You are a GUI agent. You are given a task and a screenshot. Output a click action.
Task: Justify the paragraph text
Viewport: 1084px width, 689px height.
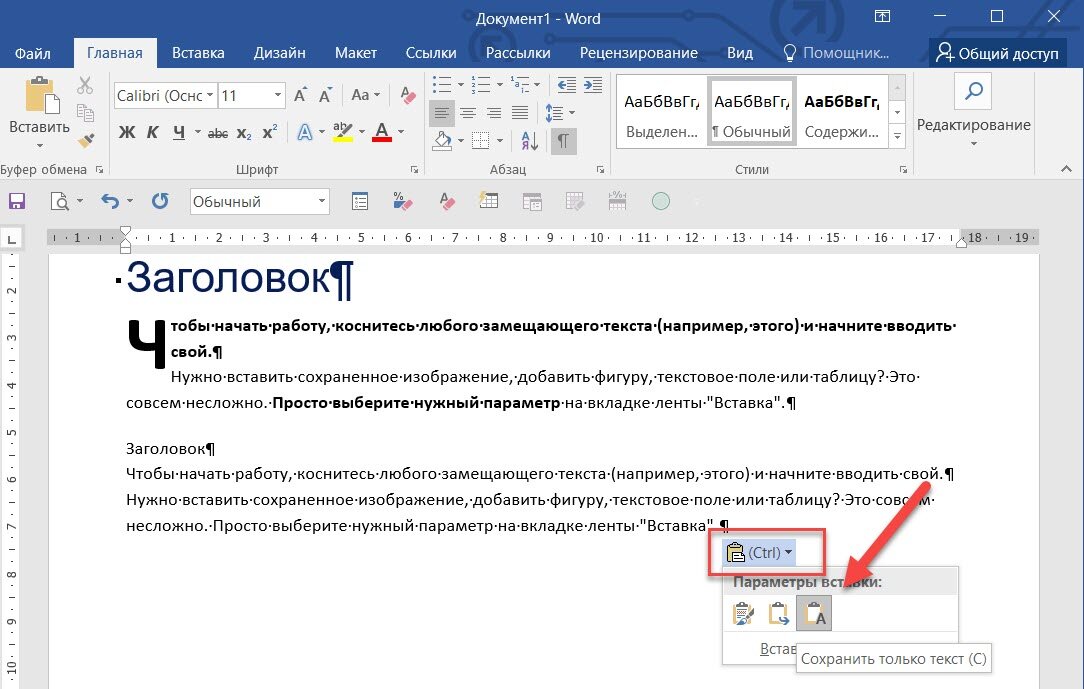520,113
